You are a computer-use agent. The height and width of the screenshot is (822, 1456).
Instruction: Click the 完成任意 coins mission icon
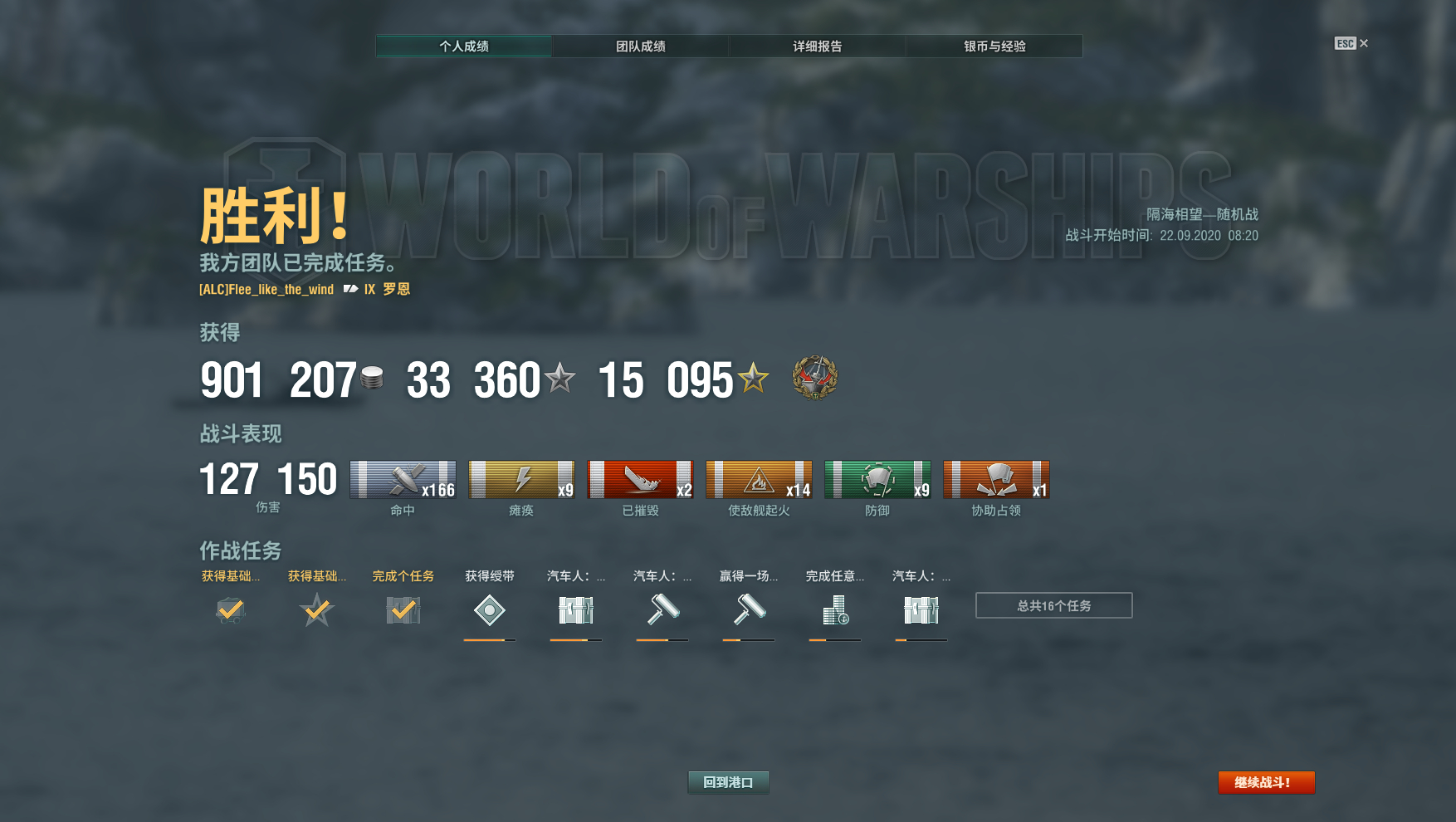[x=835, y=611]
